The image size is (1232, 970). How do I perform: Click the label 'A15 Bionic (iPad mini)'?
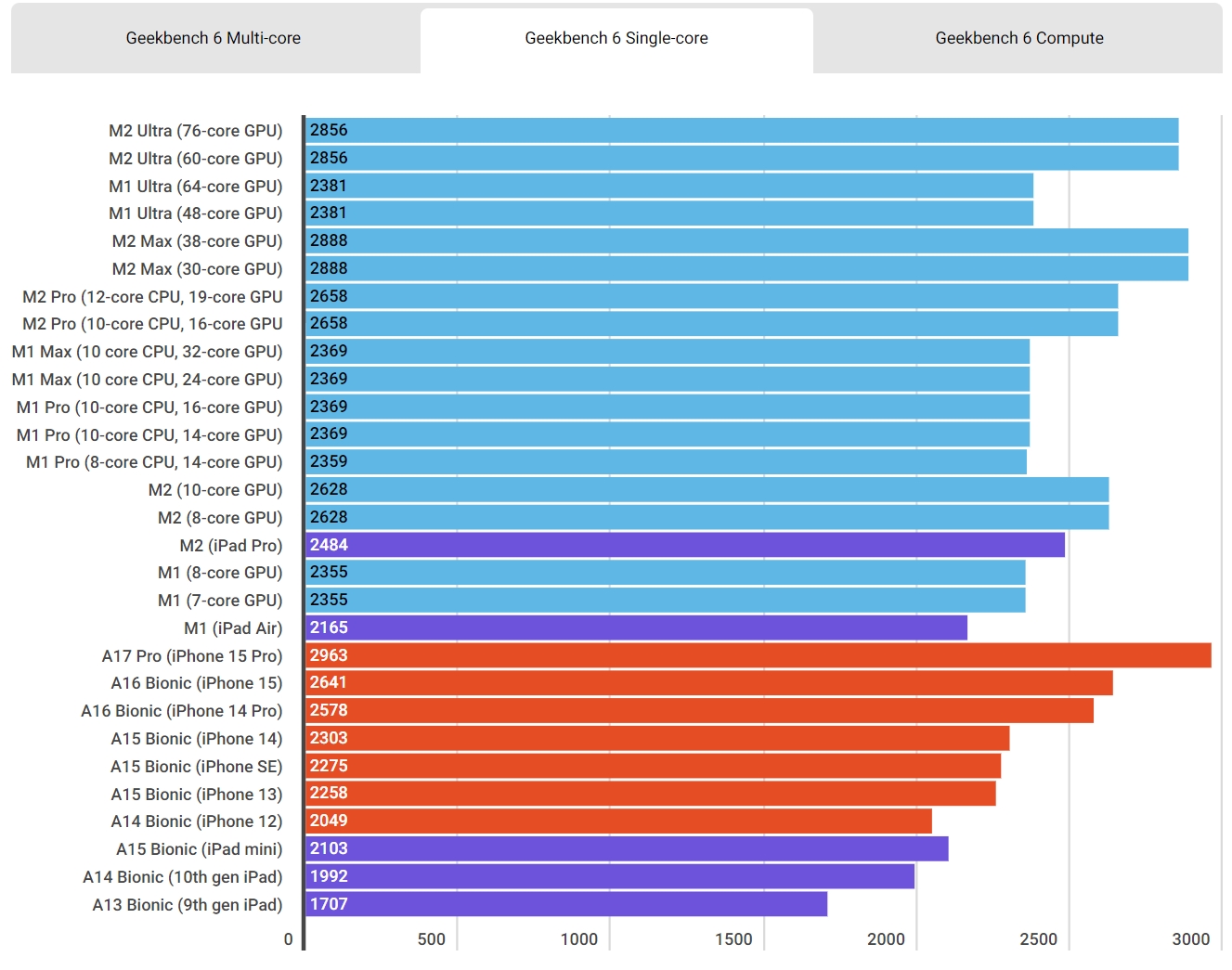[200, 849]
